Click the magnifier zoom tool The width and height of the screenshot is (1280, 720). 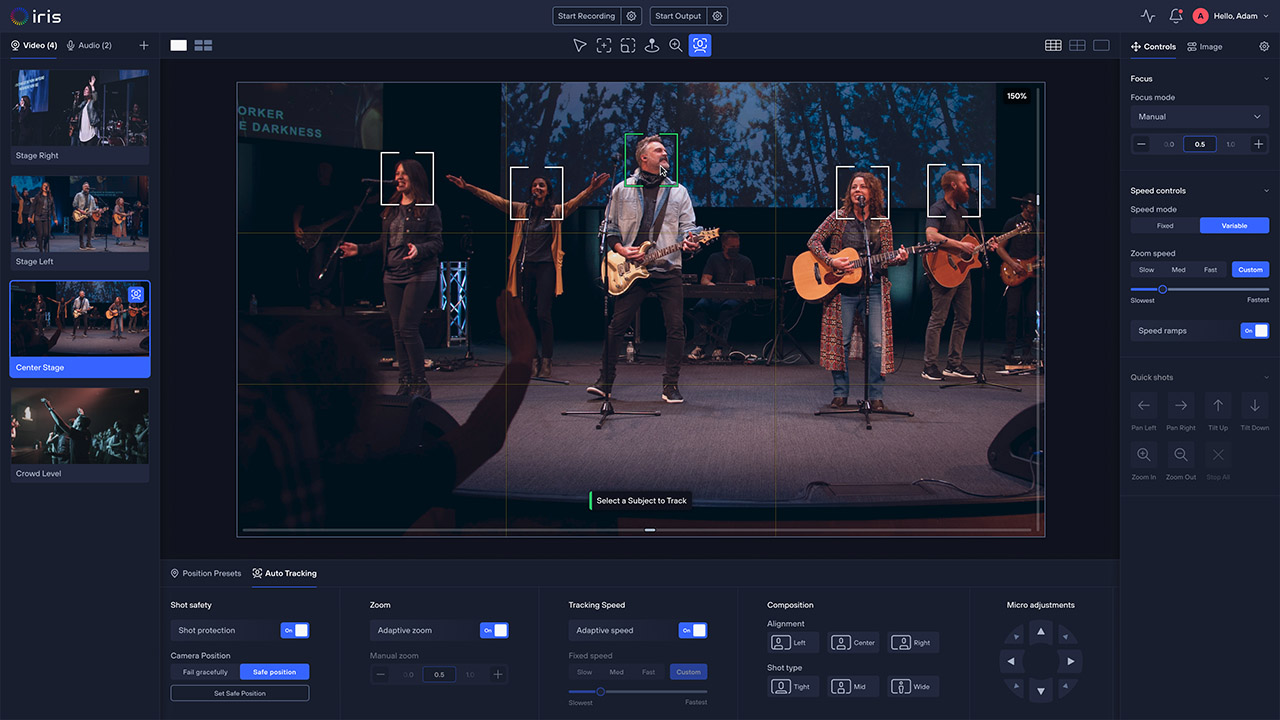(676, 45)
